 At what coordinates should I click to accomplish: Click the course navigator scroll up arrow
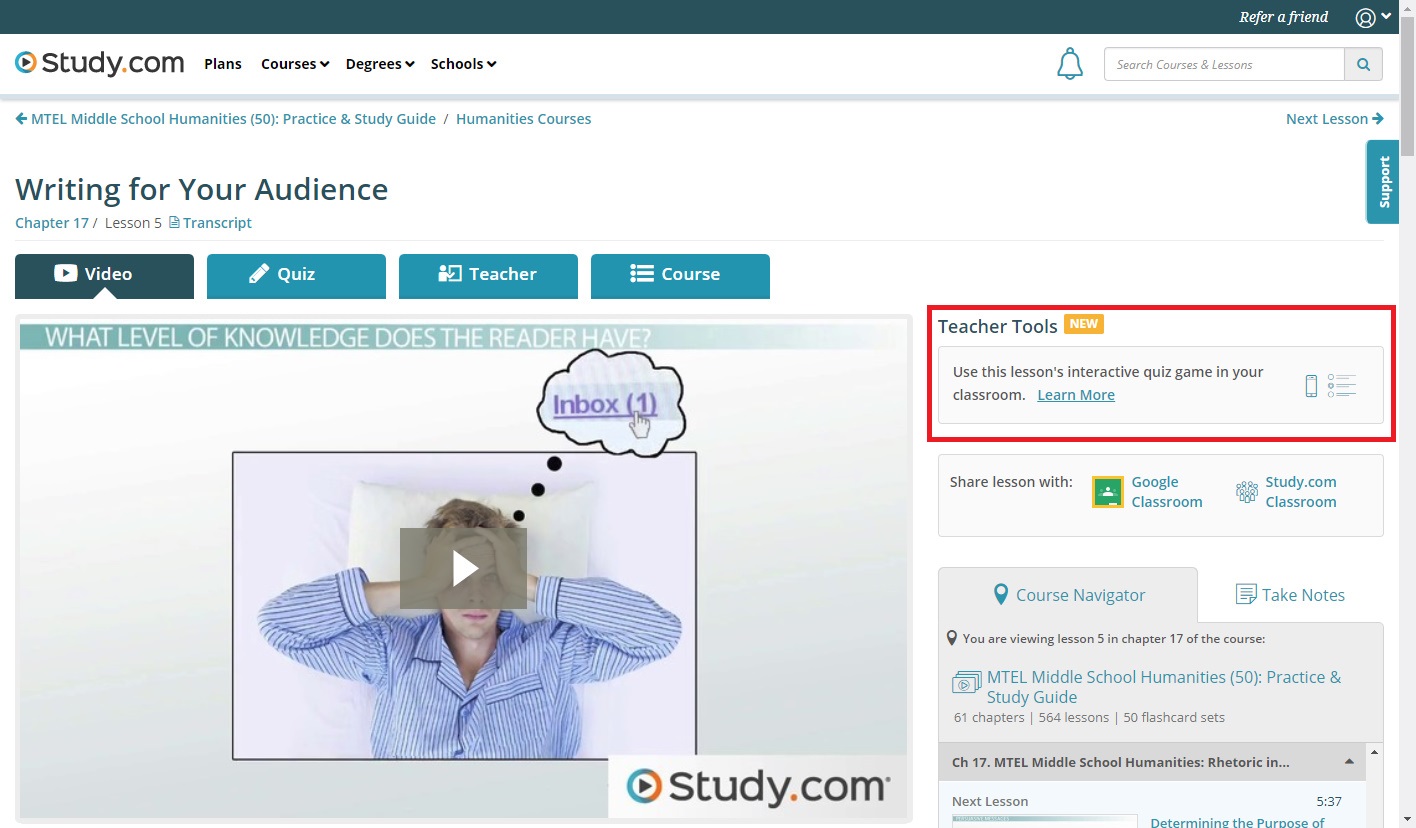tap(1375, 752)
